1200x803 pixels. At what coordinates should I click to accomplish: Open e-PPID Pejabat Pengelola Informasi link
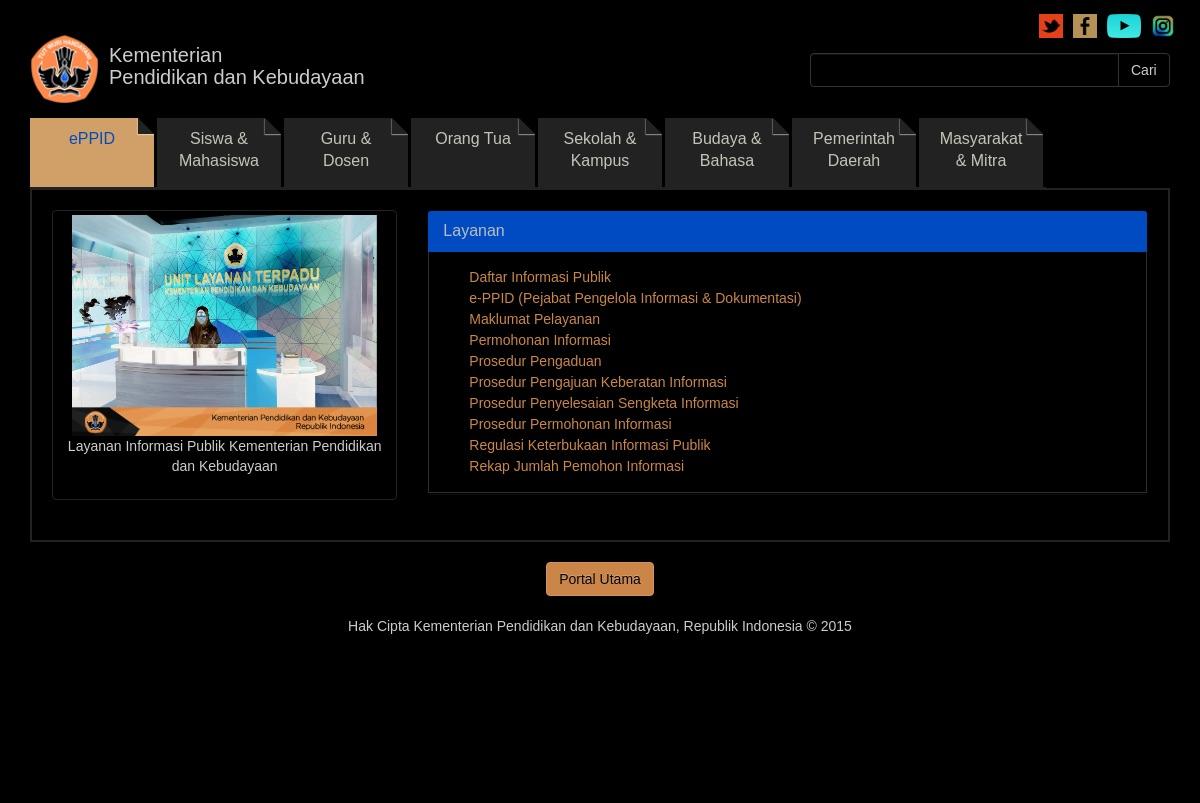[635, 298]
